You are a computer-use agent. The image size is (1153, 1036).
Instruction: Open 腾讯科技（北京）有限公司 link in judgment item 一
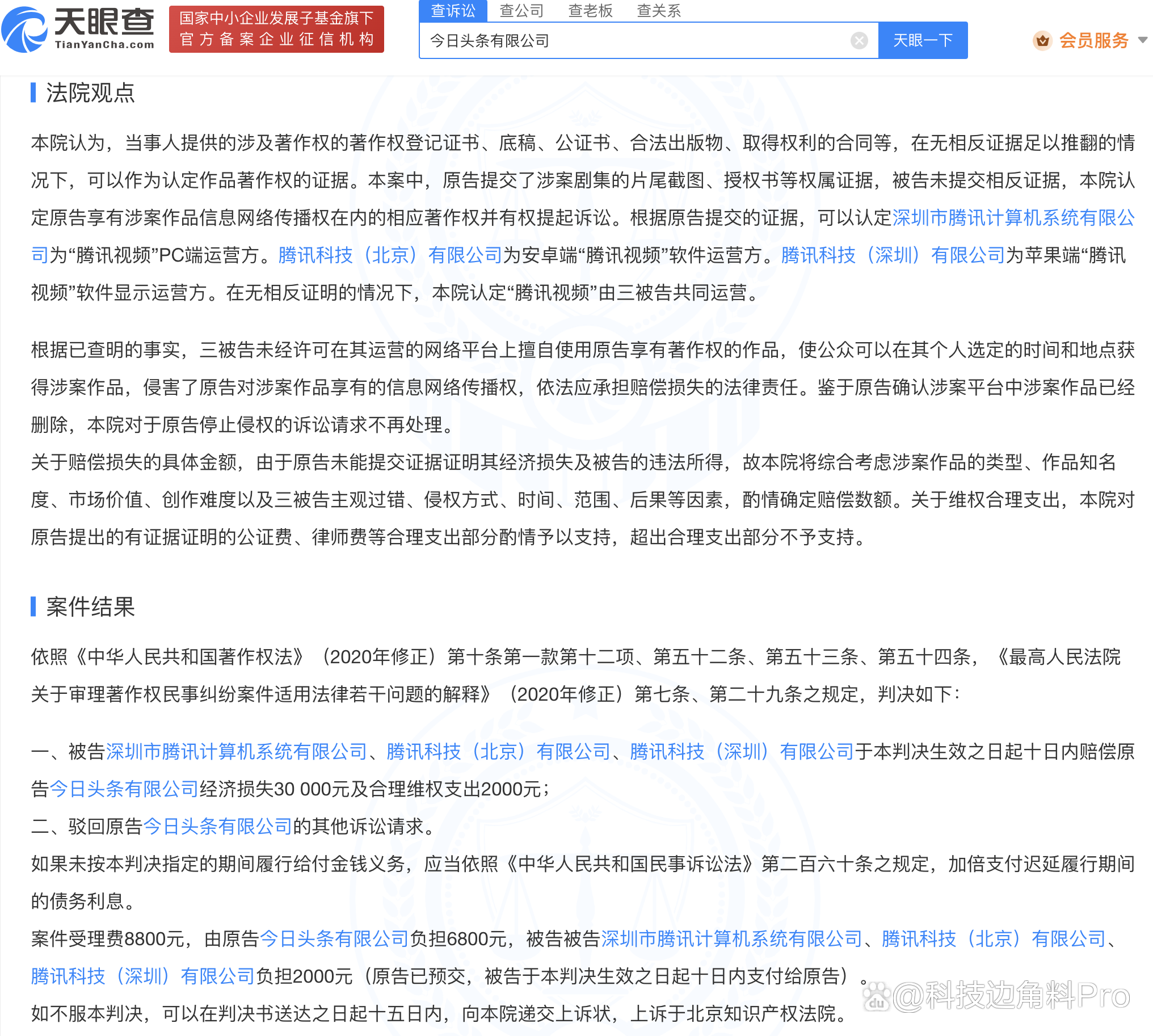tap(498, 751)
